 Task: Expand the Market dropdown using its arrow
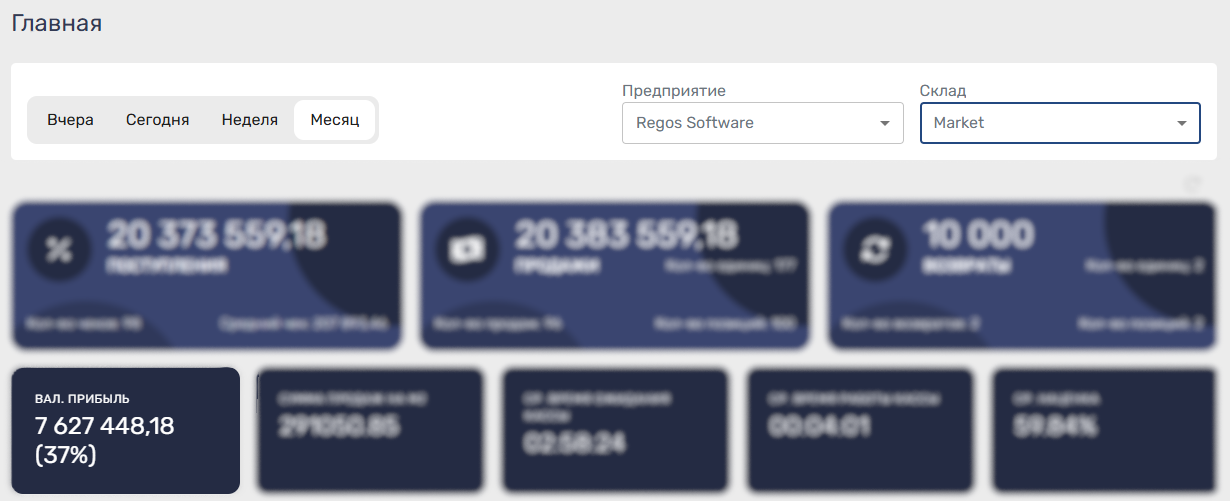(1182, 123)
